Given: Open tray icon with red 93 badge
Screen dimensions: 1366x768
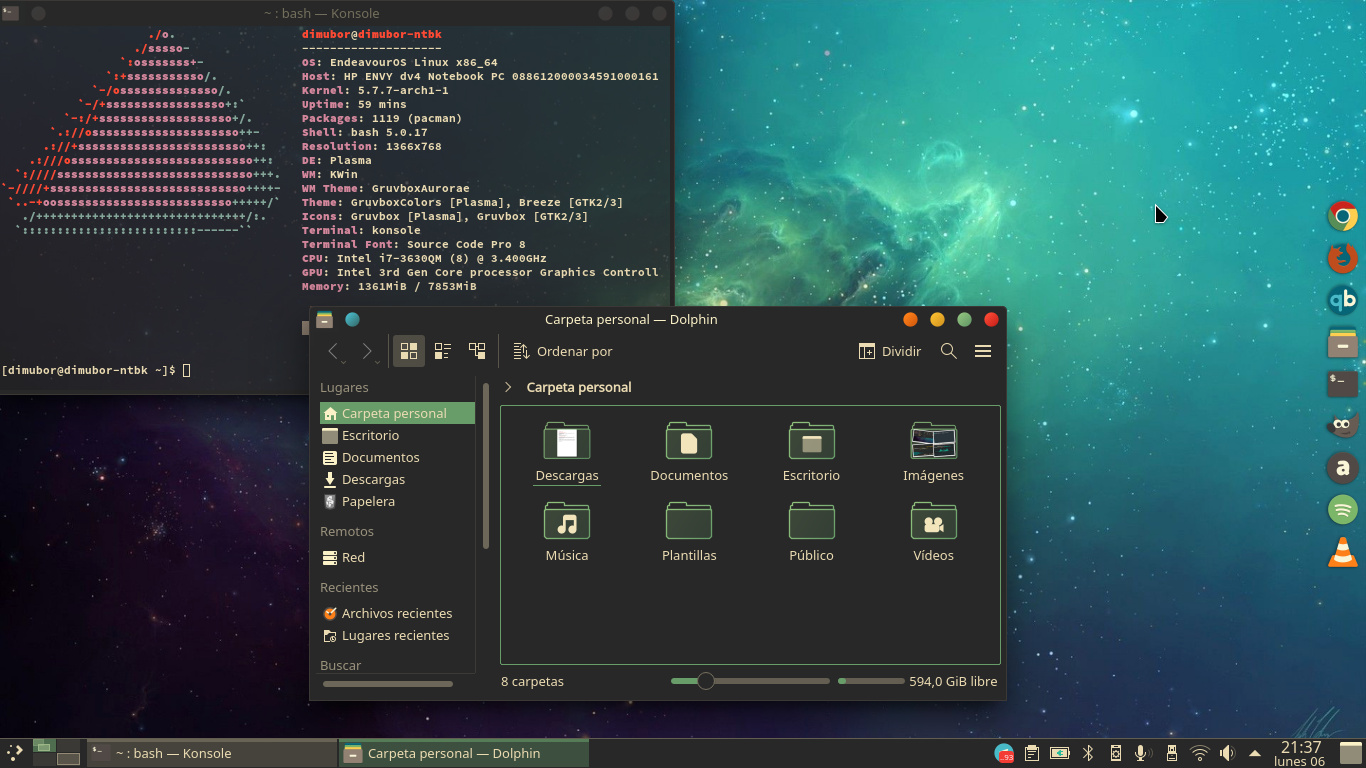Looking at the screenshot, I should 1004,753.
